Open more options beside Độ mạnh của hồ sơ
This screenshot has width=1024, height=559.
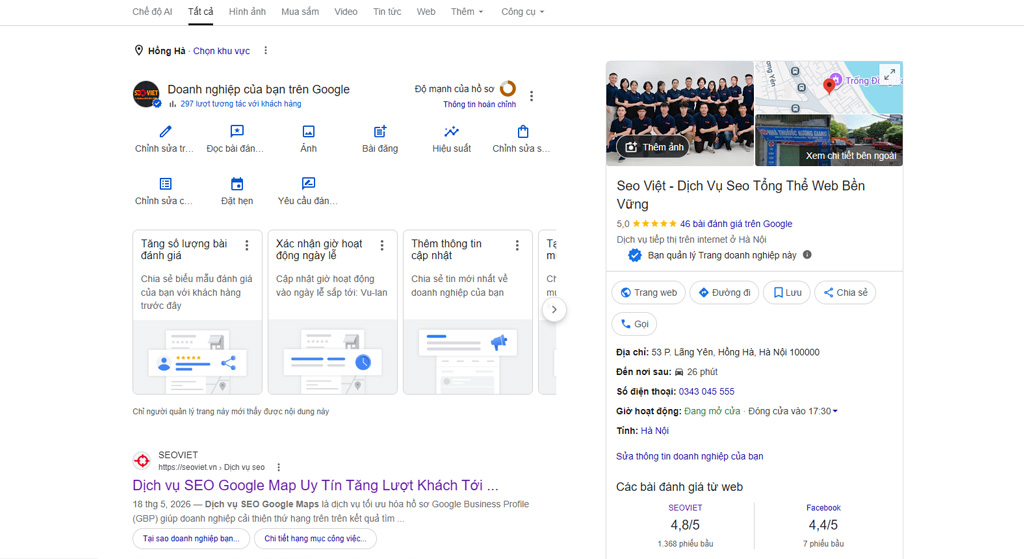(x=532, y=96)
